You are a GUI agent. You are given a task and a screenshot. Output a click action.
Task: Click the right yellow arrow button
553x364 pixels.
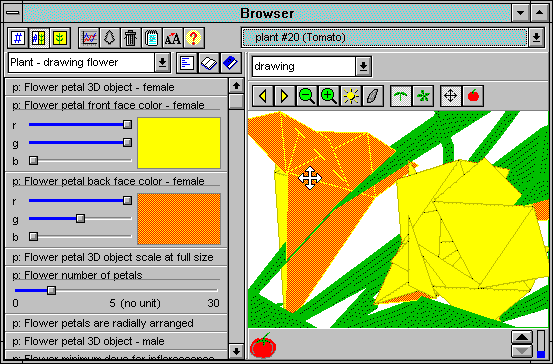pos(284,96)
